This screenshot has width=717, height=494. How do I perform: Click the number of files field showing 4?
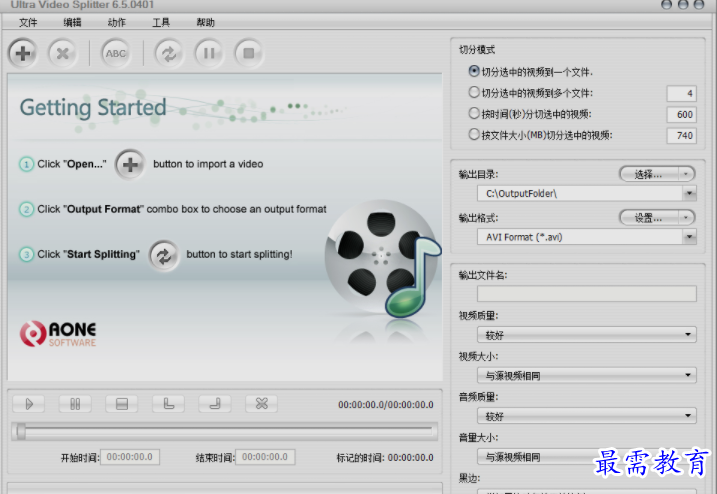[x=681, y=93]
